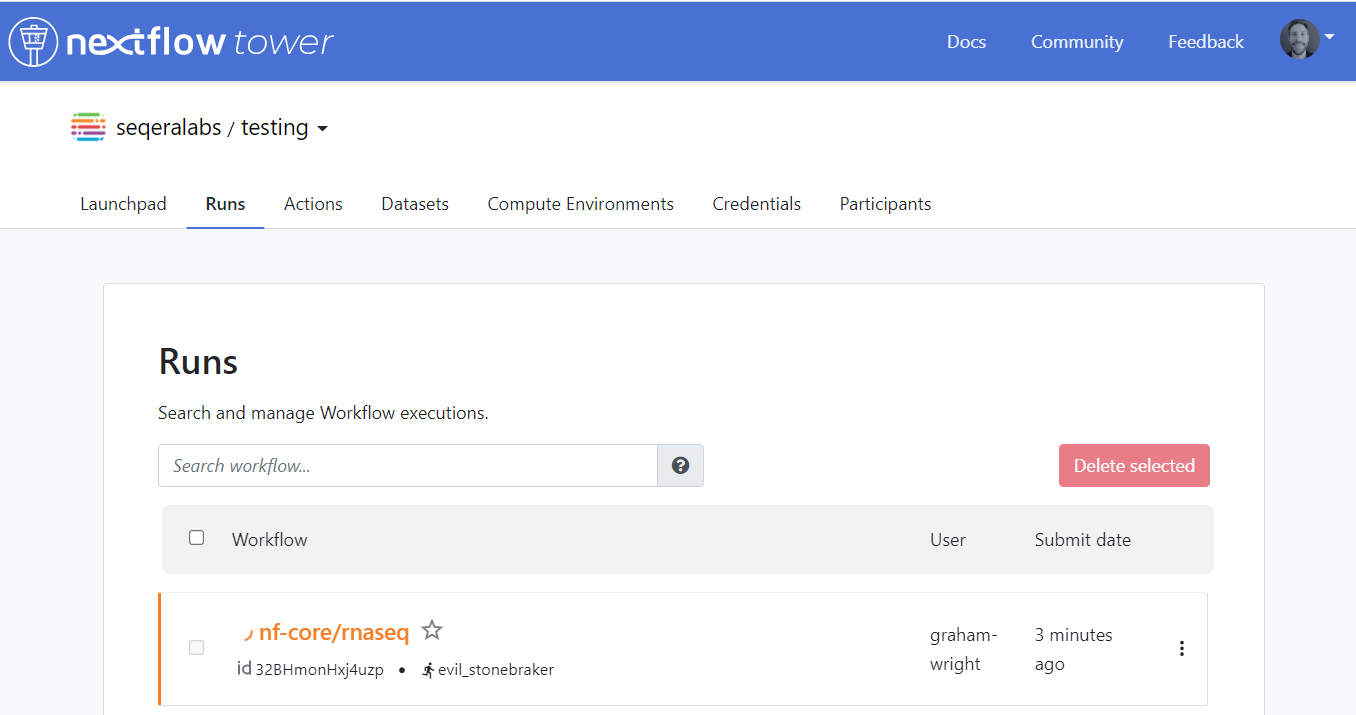Screen dimensions: 1356x715
Task: Click the running-man icon beside evil_stonebraker
Action: 429,669
